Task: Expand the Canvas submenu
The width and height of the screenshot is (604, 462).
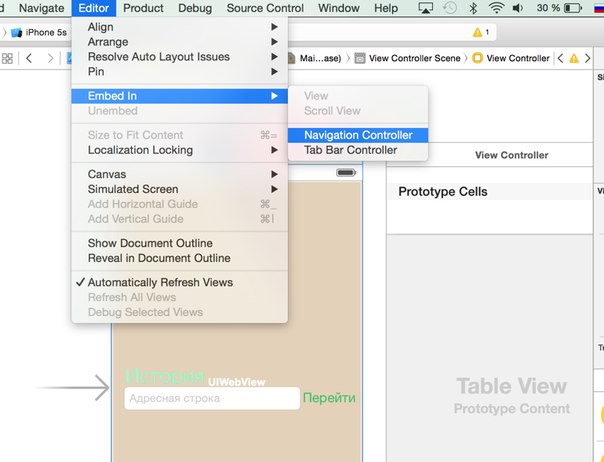Action: tap(180, 174)
